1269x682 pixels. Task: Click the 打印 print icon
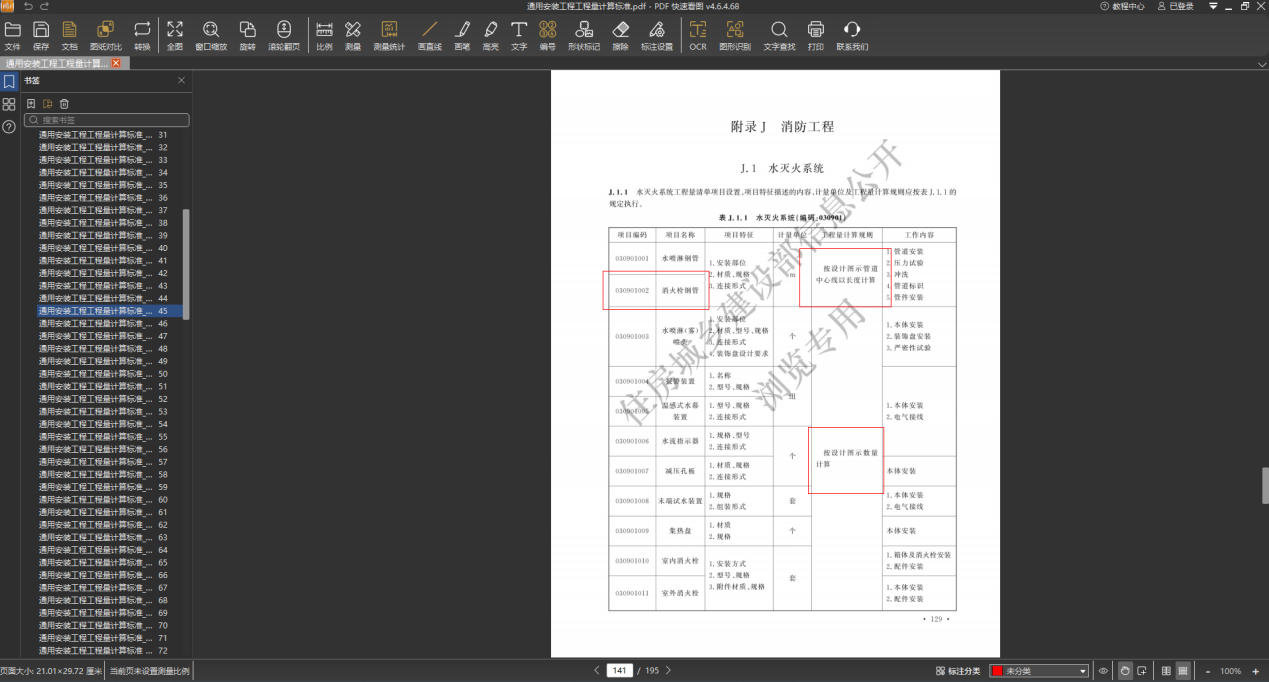pos(815,32)
